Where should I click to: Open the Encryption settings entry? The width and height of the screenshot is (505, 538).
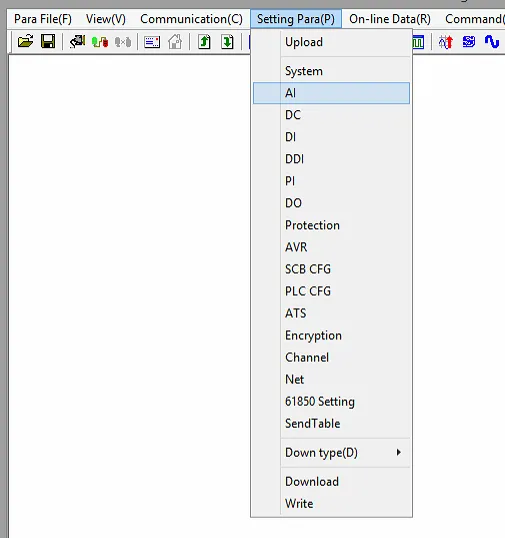[x=331, y=335]
